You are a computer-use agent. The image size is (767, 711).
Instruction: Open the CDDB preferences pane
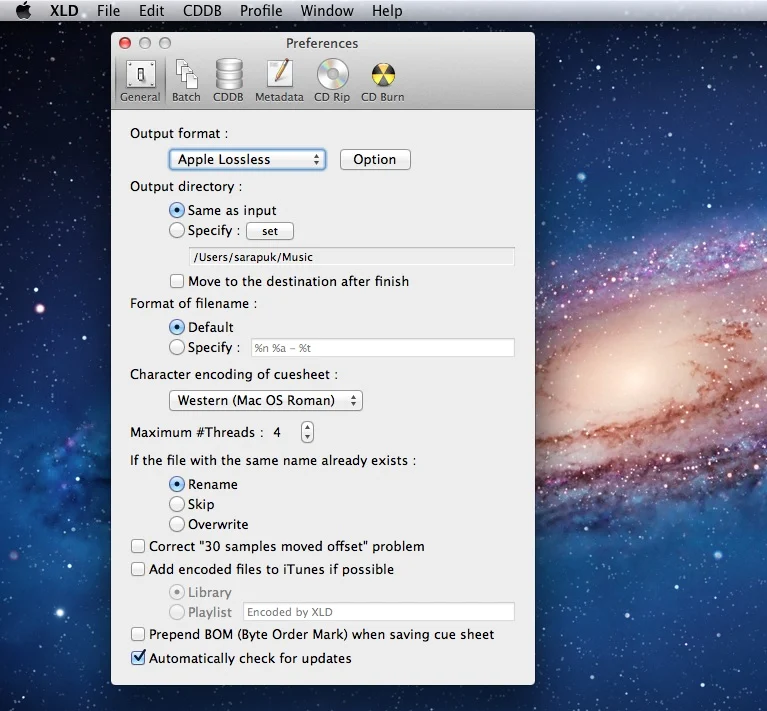point(228,81)
